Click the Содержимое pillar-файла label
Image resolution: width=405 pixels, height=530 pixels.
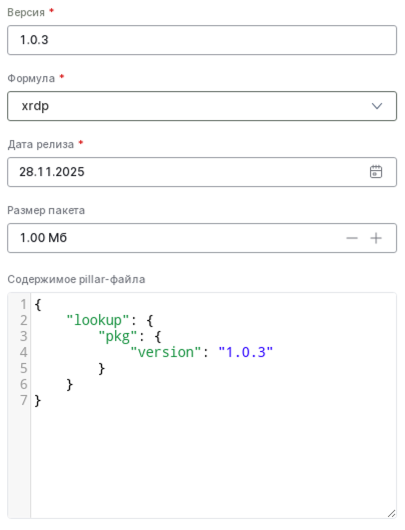coord(76,279)
